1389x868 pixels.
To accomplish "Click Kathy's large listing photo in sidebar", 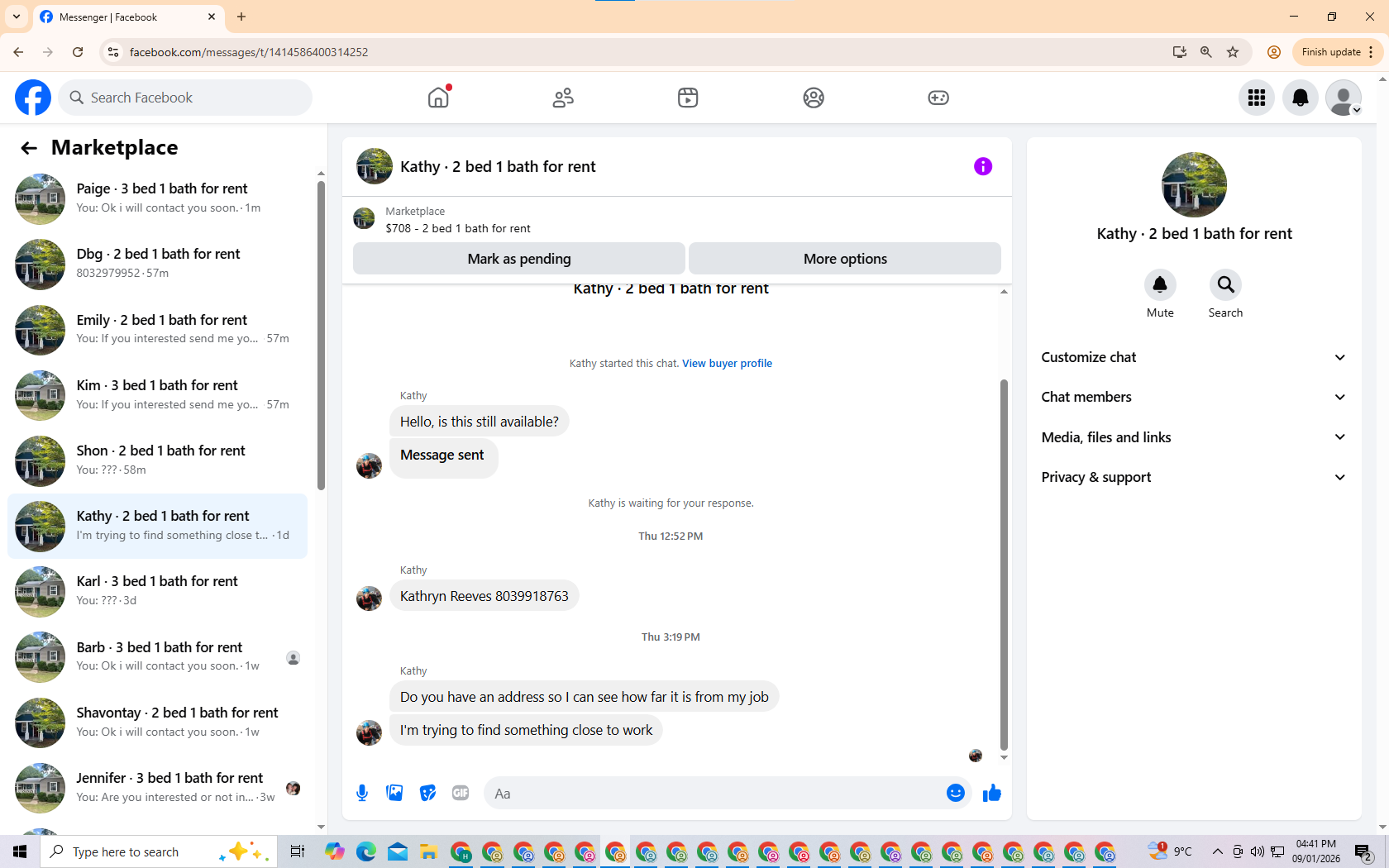I will 1194,184.
